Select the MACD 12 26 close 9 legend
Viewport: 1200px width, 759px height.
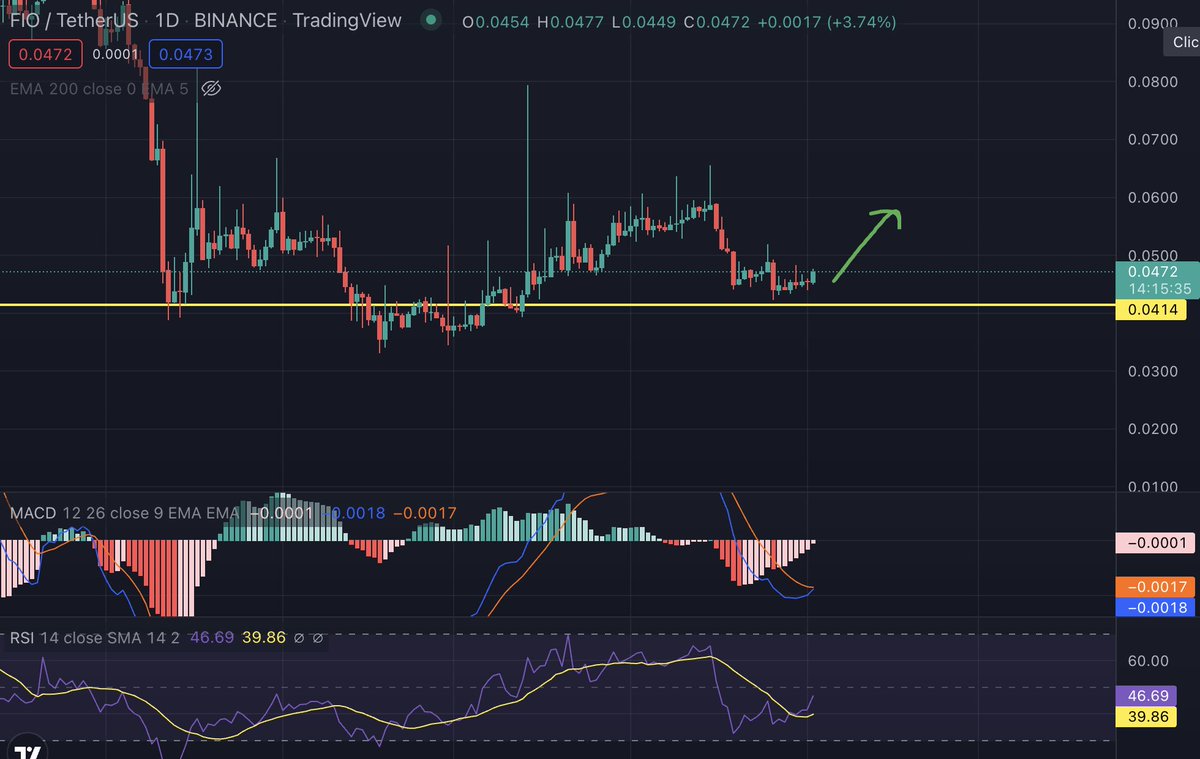point(124,513)
